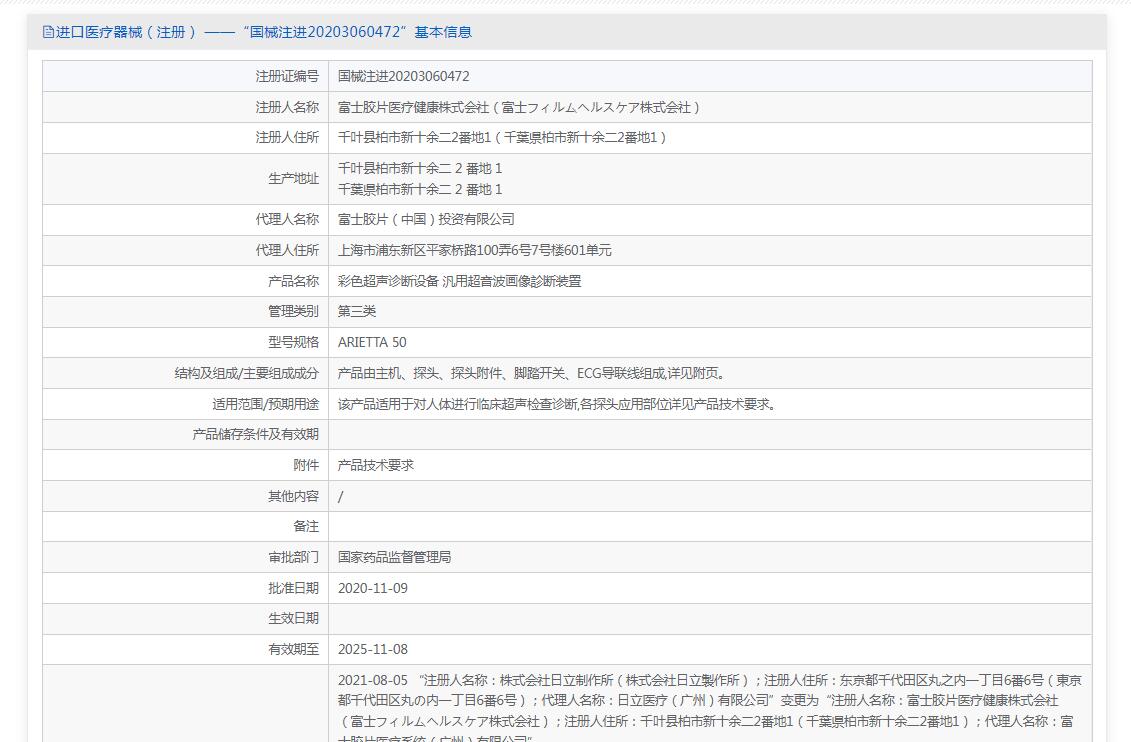Select the 有效期至 label
Viewport: 1131px width, 742px height.
pos(294,649)
